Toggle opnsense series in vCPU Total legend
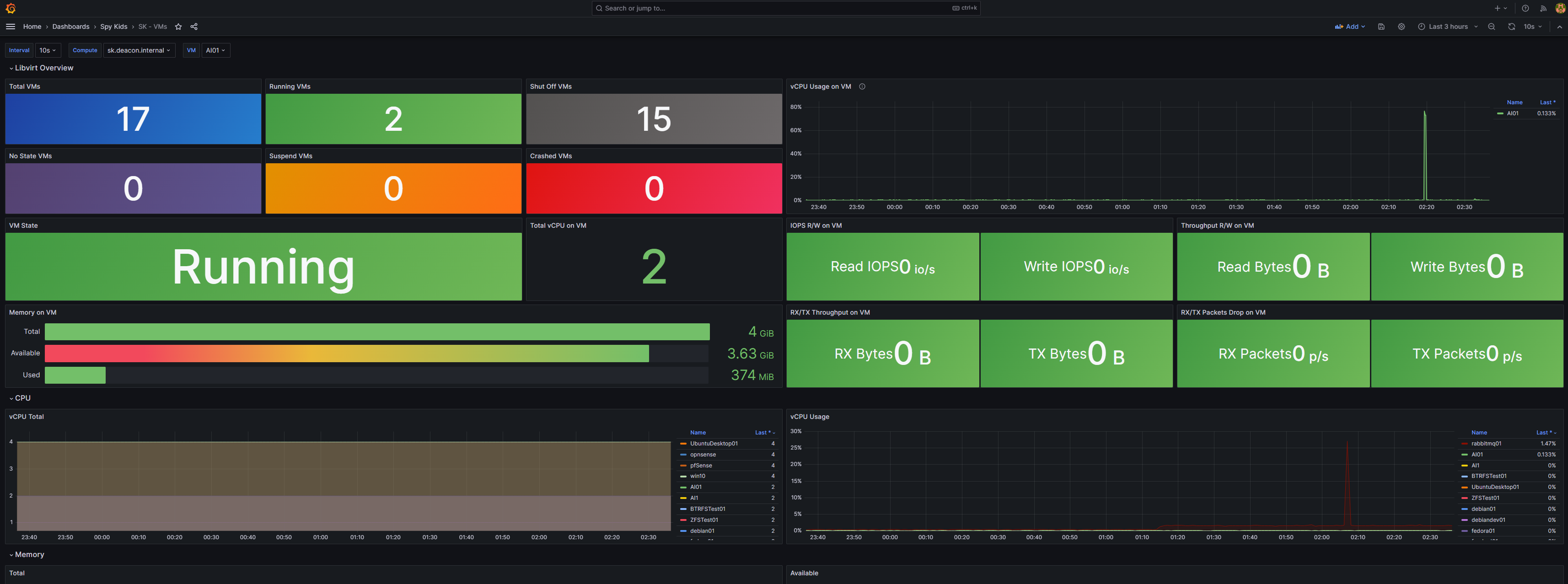Image resolution: width=1568 pixels, height=584 pixels. (x=703, y=455)
